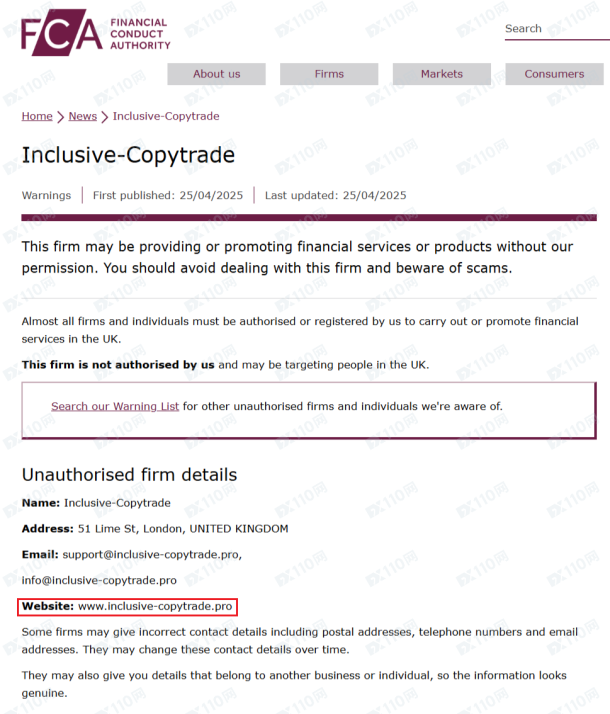Click the FCA logo

[61, 32]
